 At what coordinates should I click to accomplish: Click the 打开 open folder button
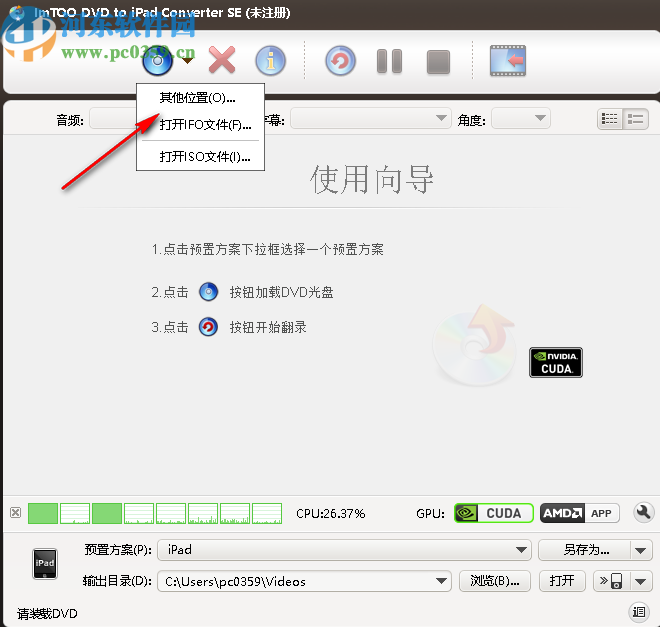click(x=562, y=581)
